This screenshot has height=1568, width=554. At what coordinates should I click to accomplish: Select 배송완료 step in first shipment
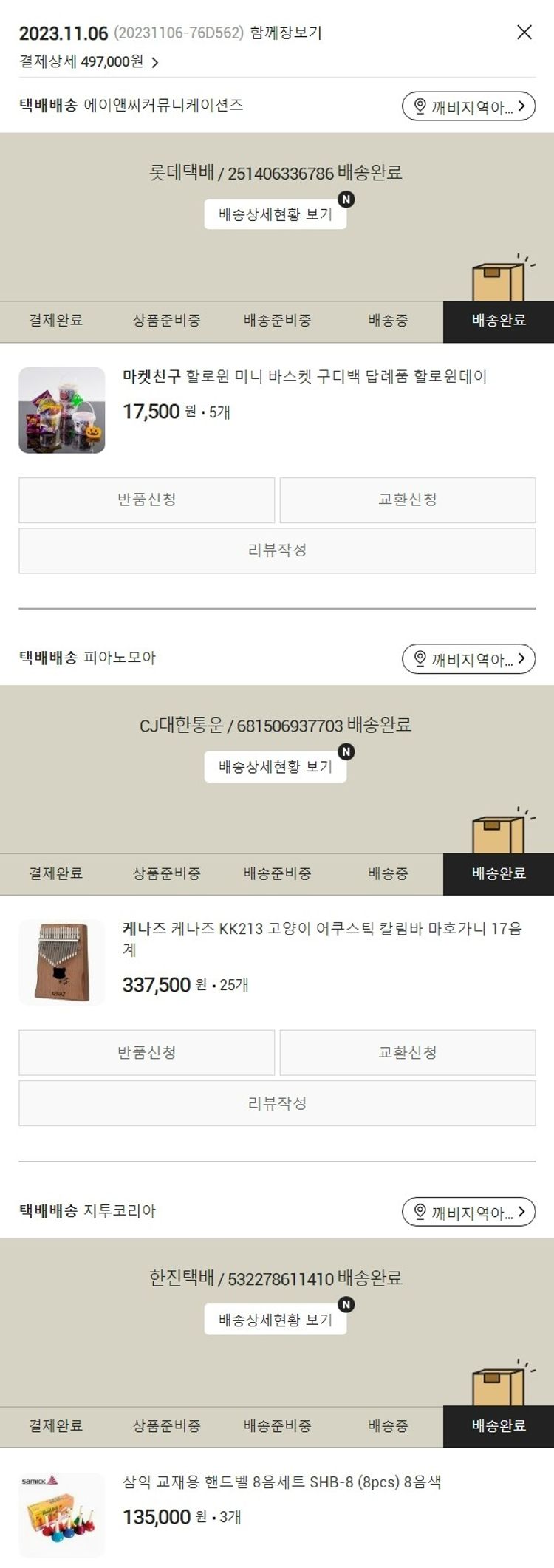pyautogui.click(x=499, y=321)
